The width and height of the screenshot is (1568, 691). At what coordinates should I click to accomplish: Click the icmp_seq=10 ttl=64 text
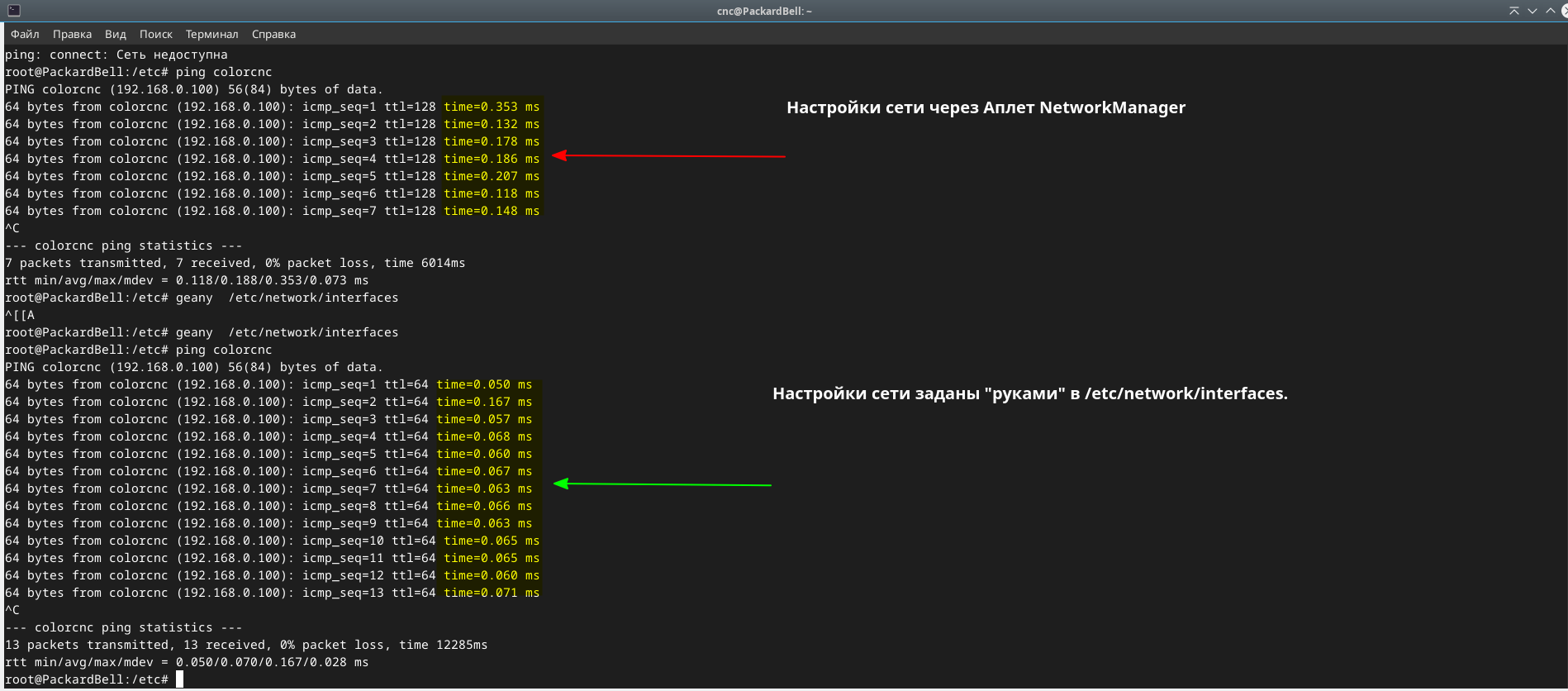point(368,541)
